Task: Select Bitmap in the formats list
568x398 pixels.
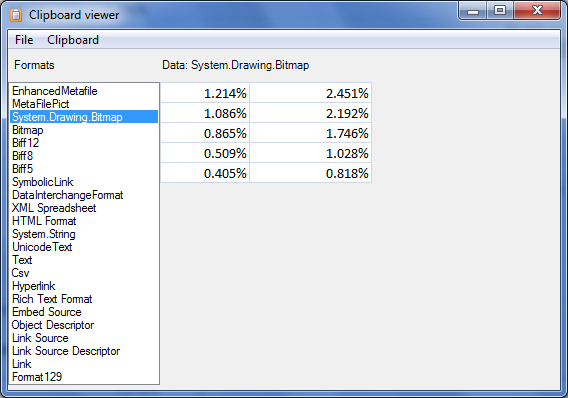Action: click(84, 130)
